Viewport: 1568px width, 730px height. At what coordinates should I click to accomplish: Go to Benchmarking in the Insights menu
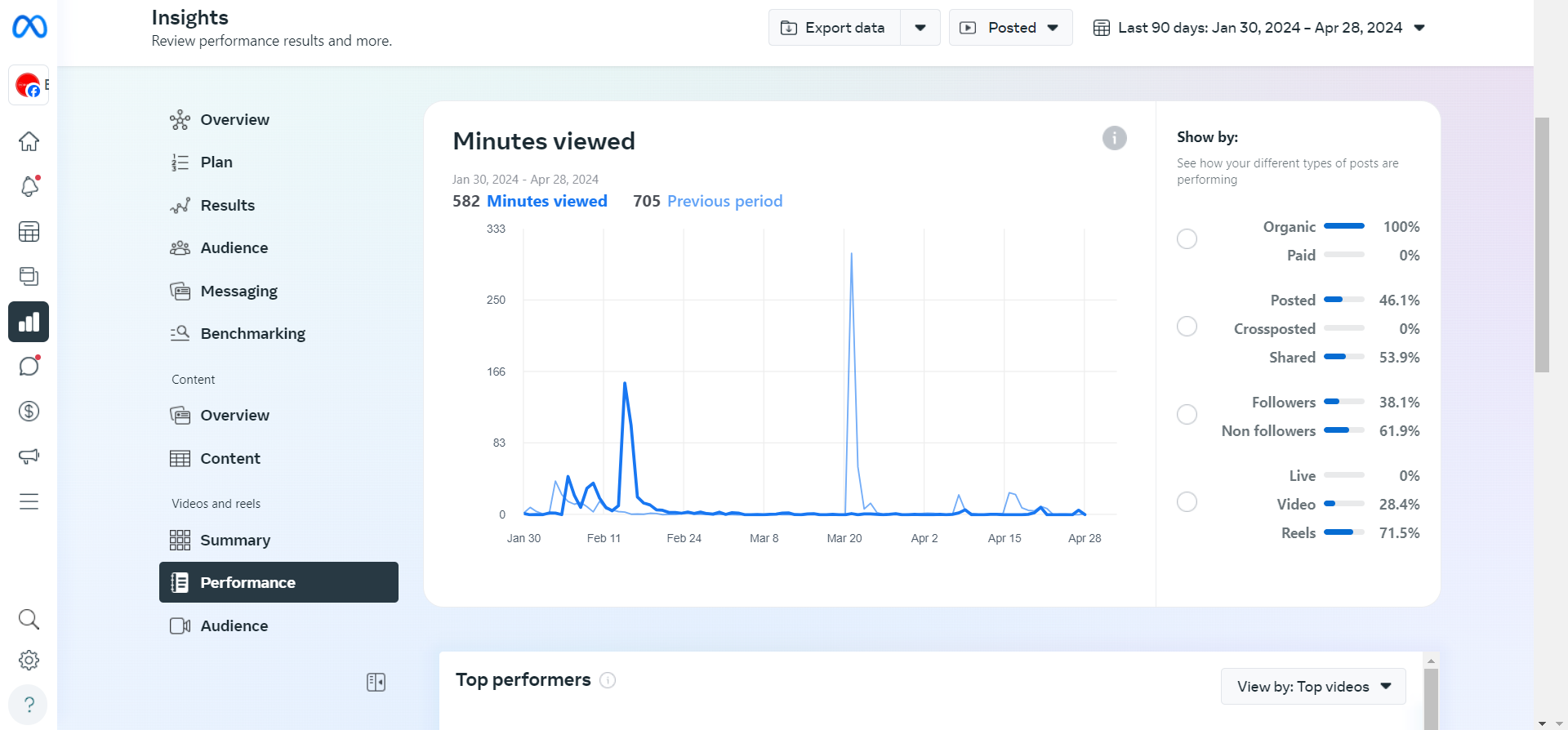[x=252, y=333]
